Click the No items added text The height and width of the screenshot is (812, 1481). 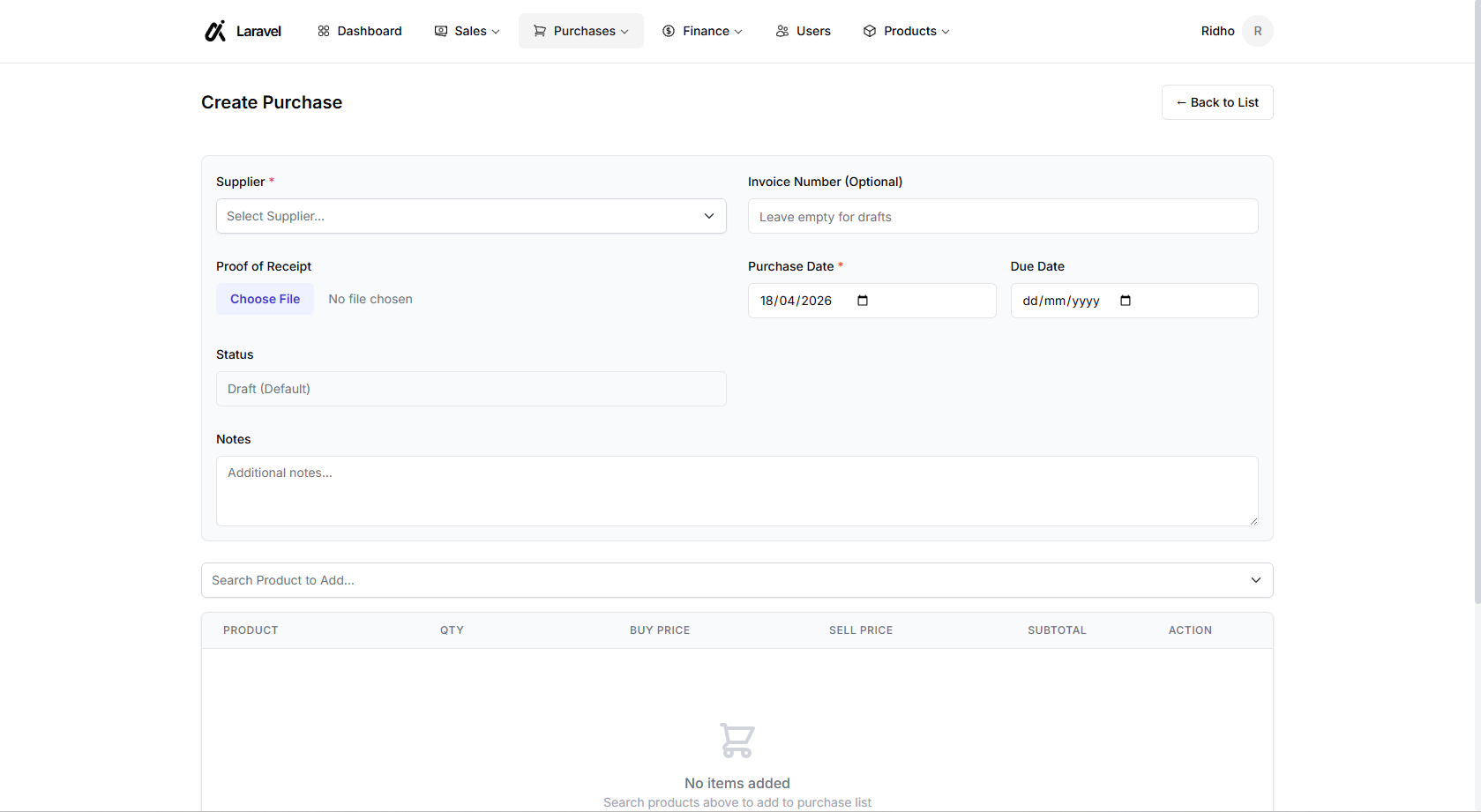coord(737,783)
